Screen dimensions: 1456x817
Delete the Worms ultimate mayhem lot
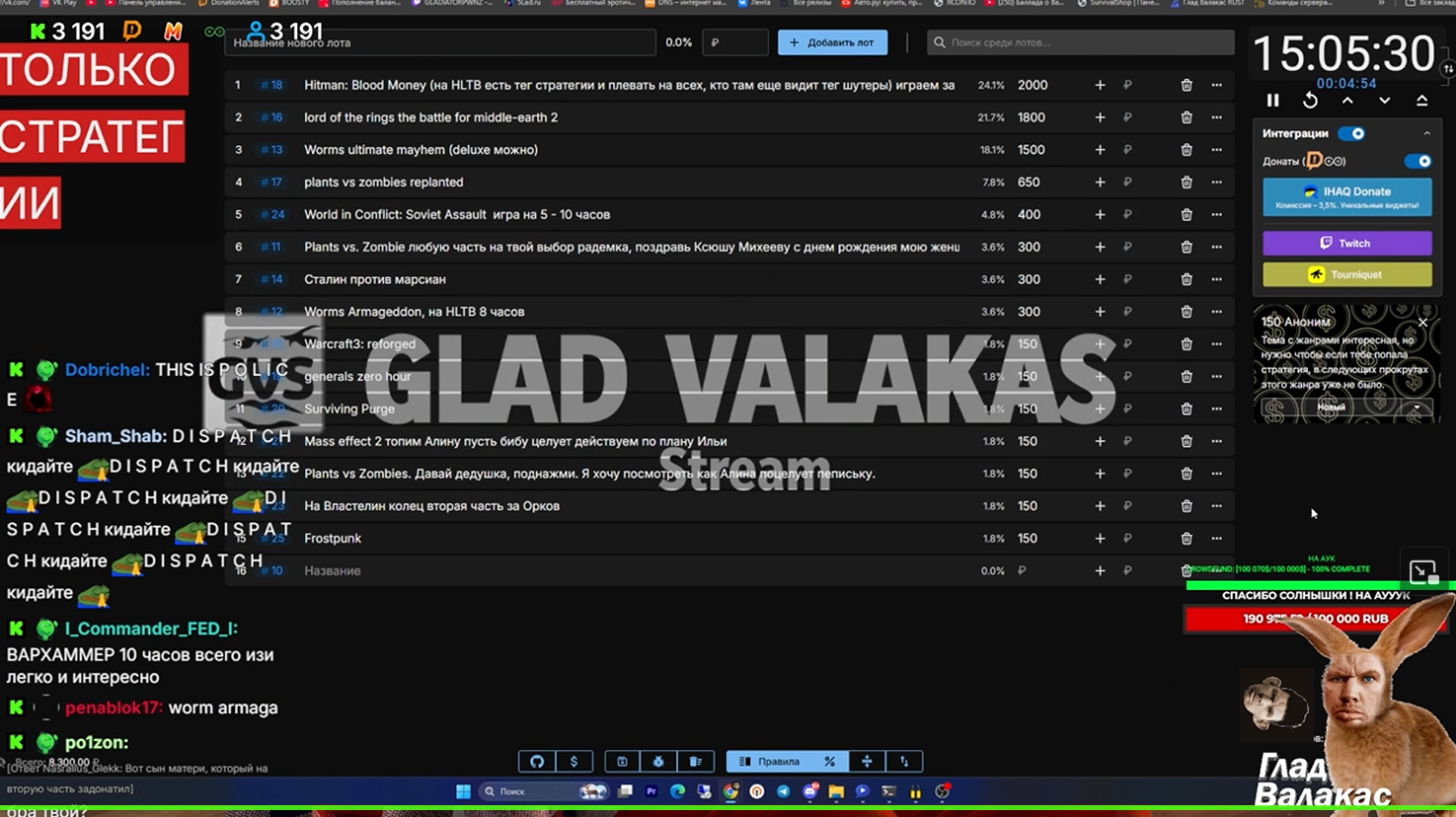[1187, 150]
